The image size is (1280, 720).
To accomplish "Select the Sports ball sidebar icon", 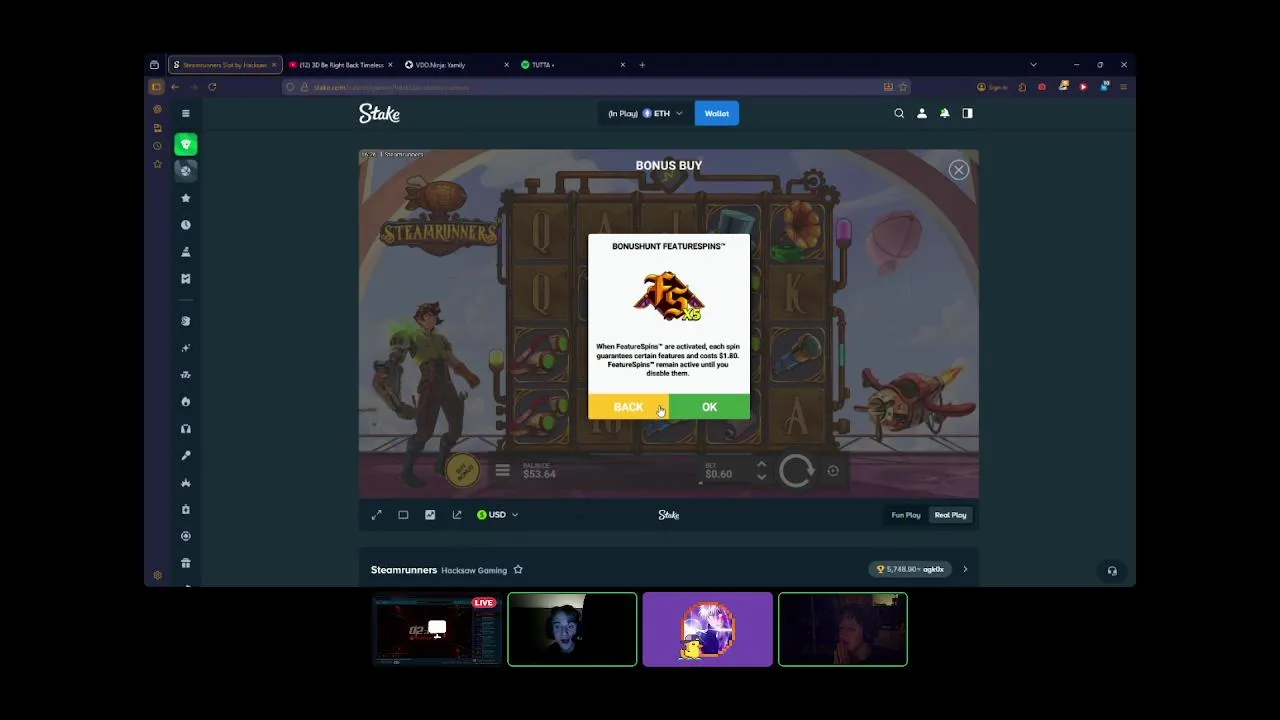I will tap(185, 170).
